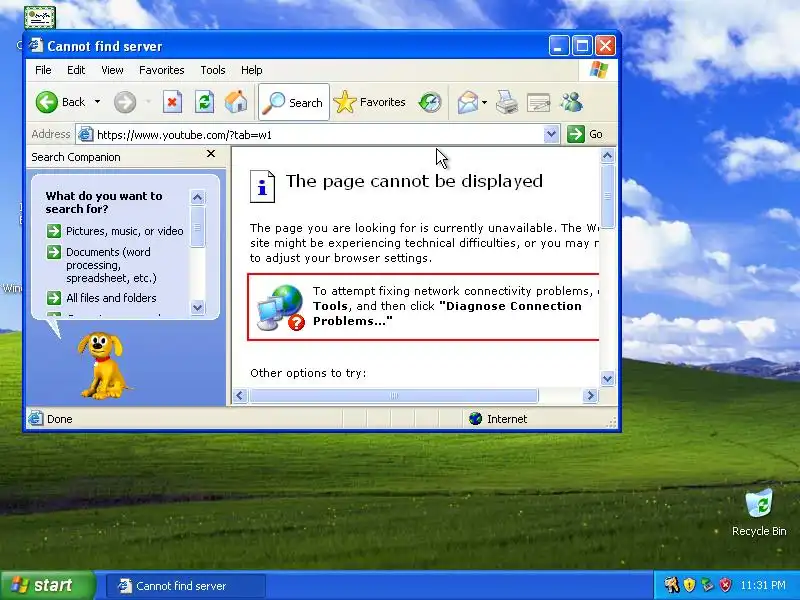This screenshot has width=800, height=600.
Task: Click the window resize grip in status bar
Action: tap(611, 421)
